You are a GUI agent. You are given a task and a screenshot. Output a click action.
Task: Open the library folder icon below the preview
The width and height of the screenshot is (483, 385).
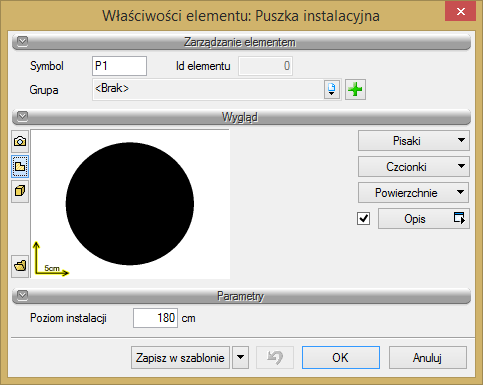coord(20,266)
